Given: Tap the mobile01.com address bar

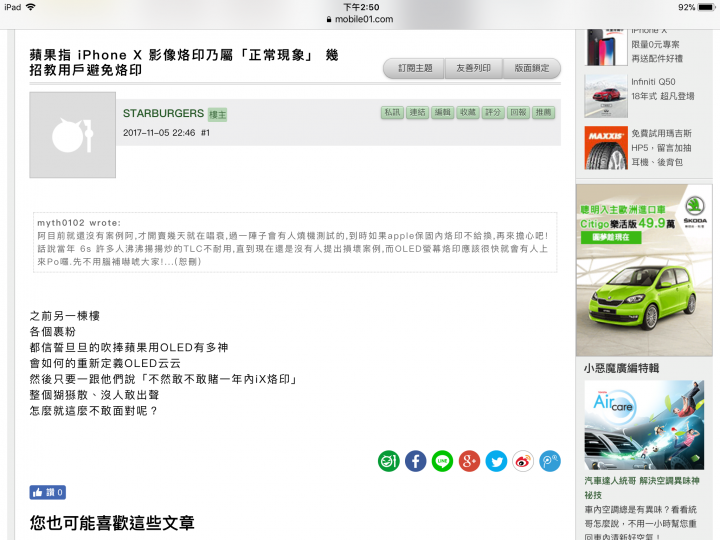Looking at the screenshot, I should click(x=360, y=19).
